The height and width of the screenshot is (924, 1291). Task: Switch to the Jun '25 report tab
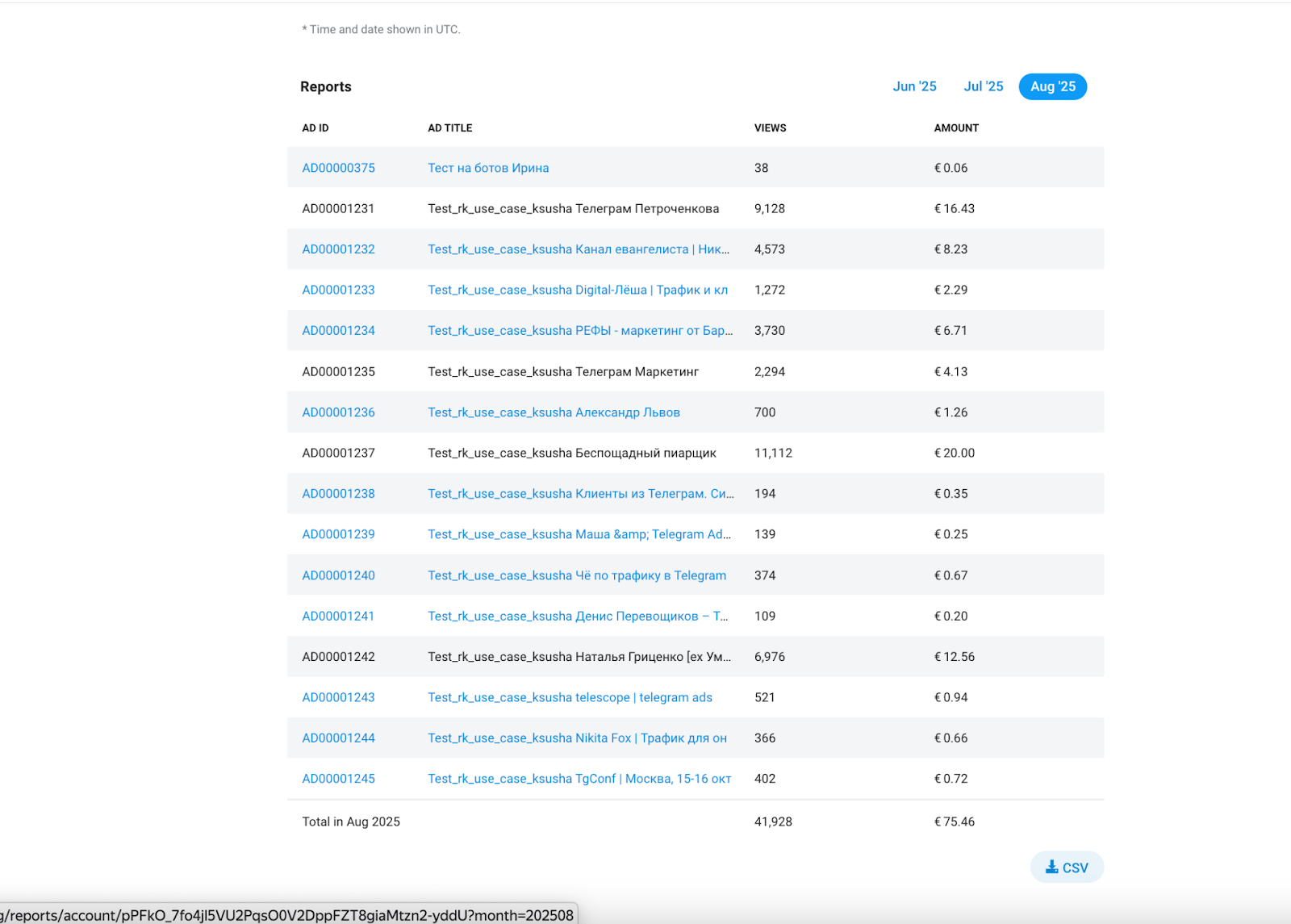pos(914,86)
